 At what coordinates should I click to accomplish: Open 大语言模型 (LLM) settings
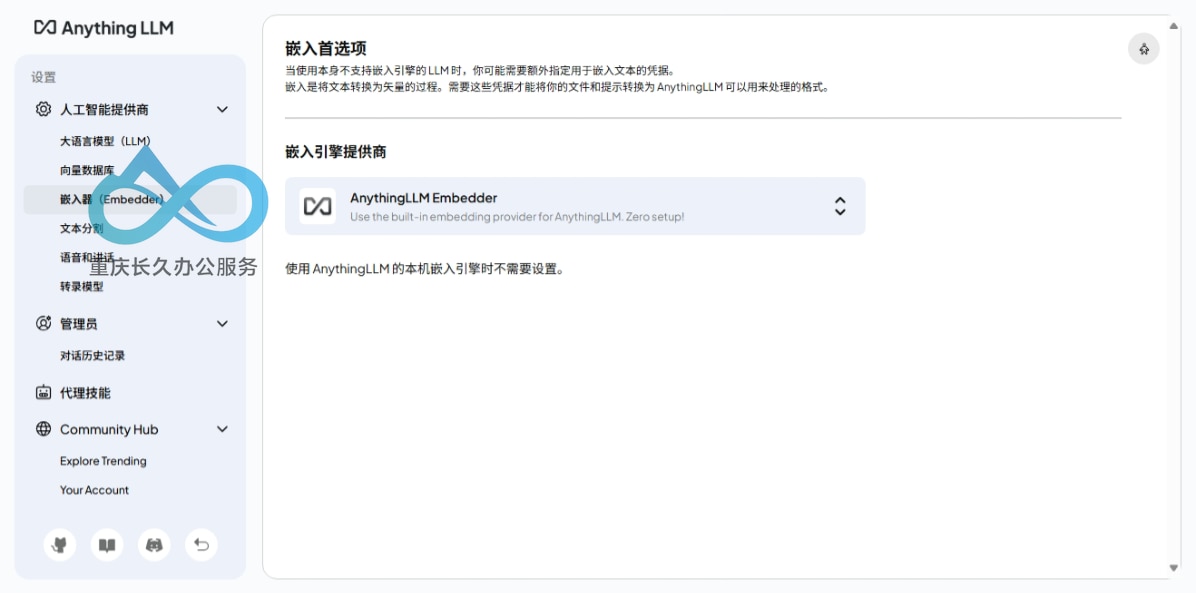pos(105,141)
